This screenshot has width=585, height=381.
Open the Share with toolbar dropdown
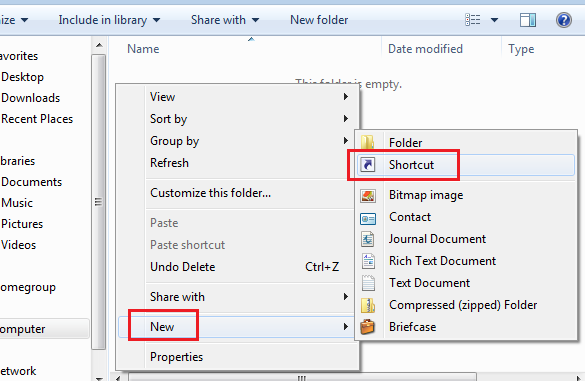point(225,20)
